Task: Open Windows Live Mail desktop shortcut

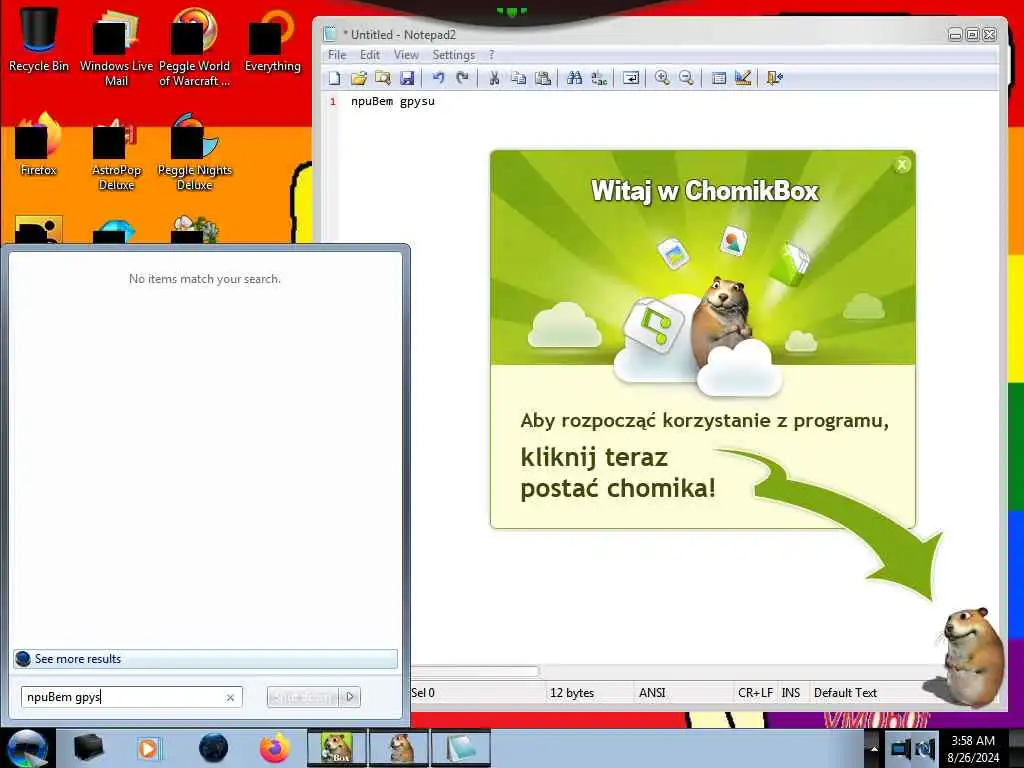Action: 116,47
